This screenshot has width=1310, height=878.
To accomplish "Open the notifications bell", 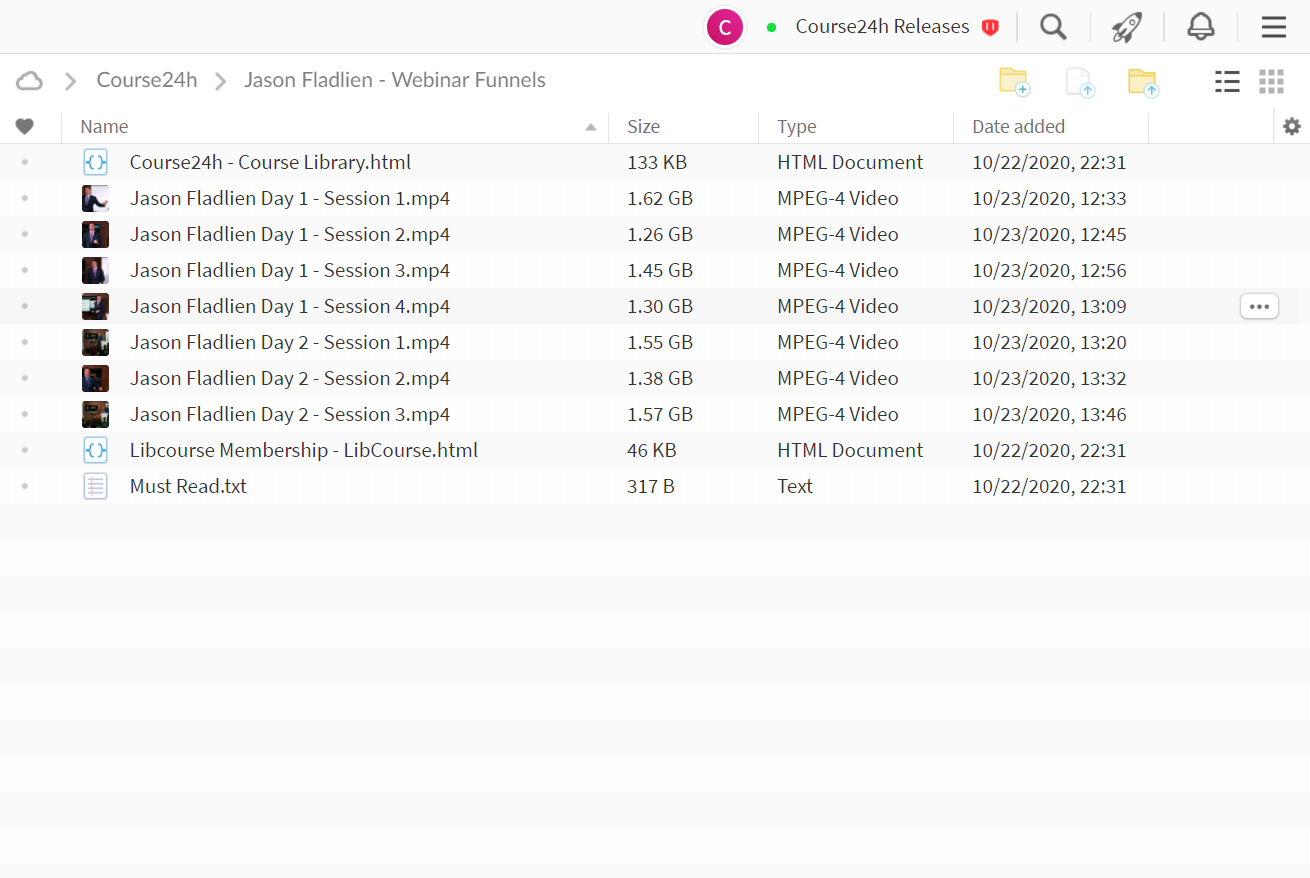I will [1201, 27].
